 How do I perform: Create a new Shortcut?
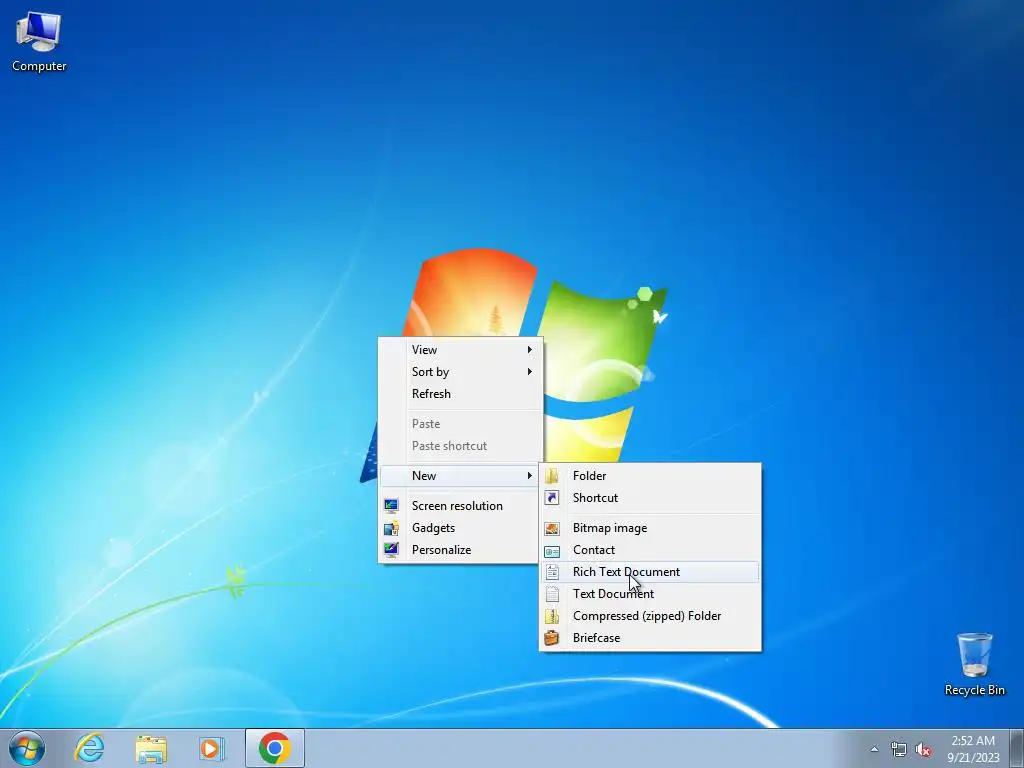pos(650,498)
